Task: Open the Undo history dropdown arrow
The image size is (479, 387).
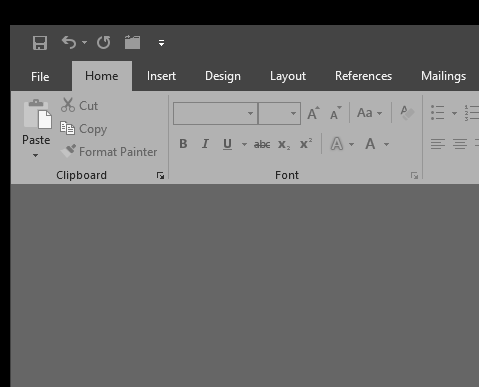Action: click(x=84, y=42)
